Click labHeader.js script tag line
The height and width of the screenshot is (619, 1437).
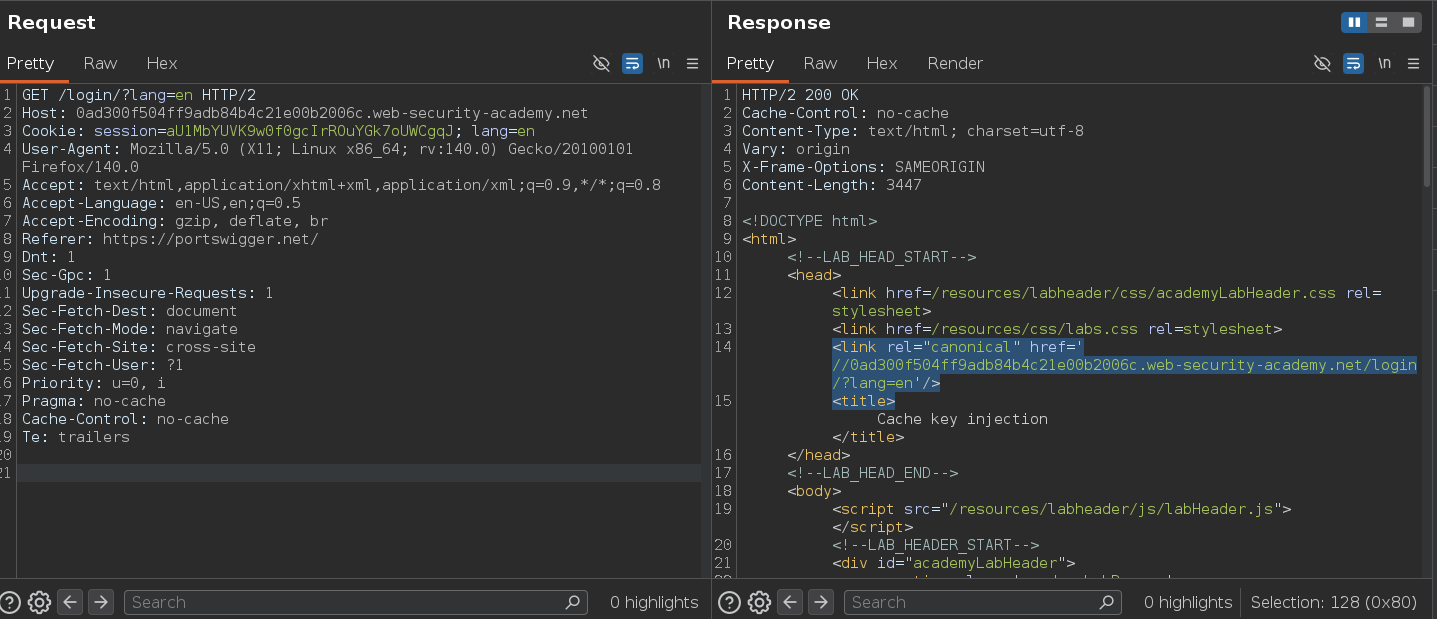1062,509
